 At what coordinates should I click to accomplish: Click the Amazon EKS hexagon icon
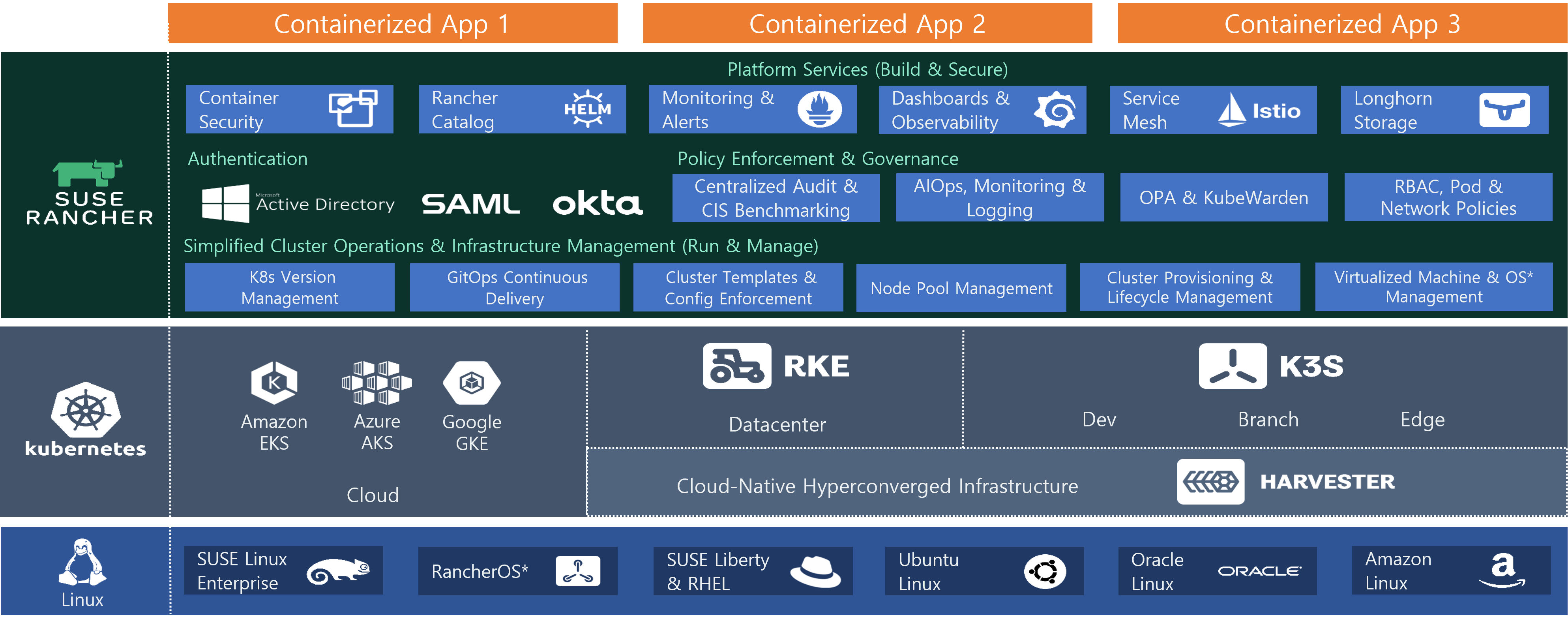click(274, 383)
